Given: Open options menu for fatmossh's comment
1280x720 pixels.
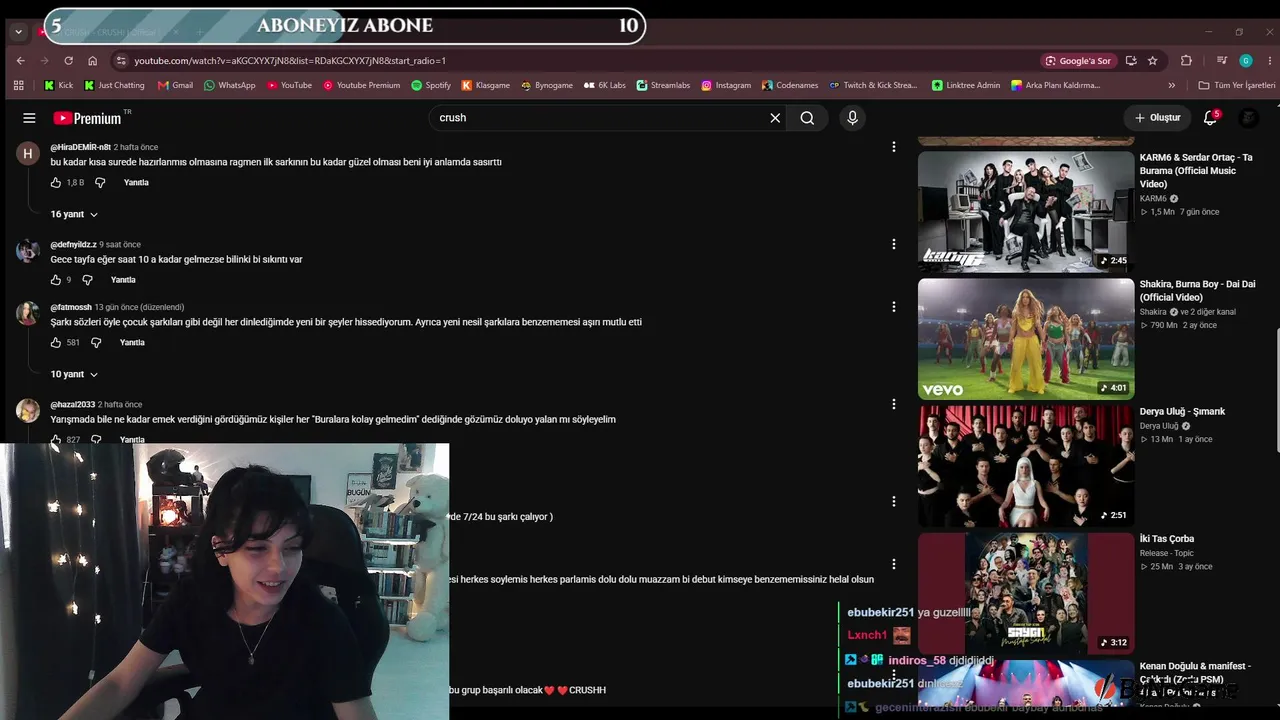Looking at the screenshot, I should click(x=894, y=307).
